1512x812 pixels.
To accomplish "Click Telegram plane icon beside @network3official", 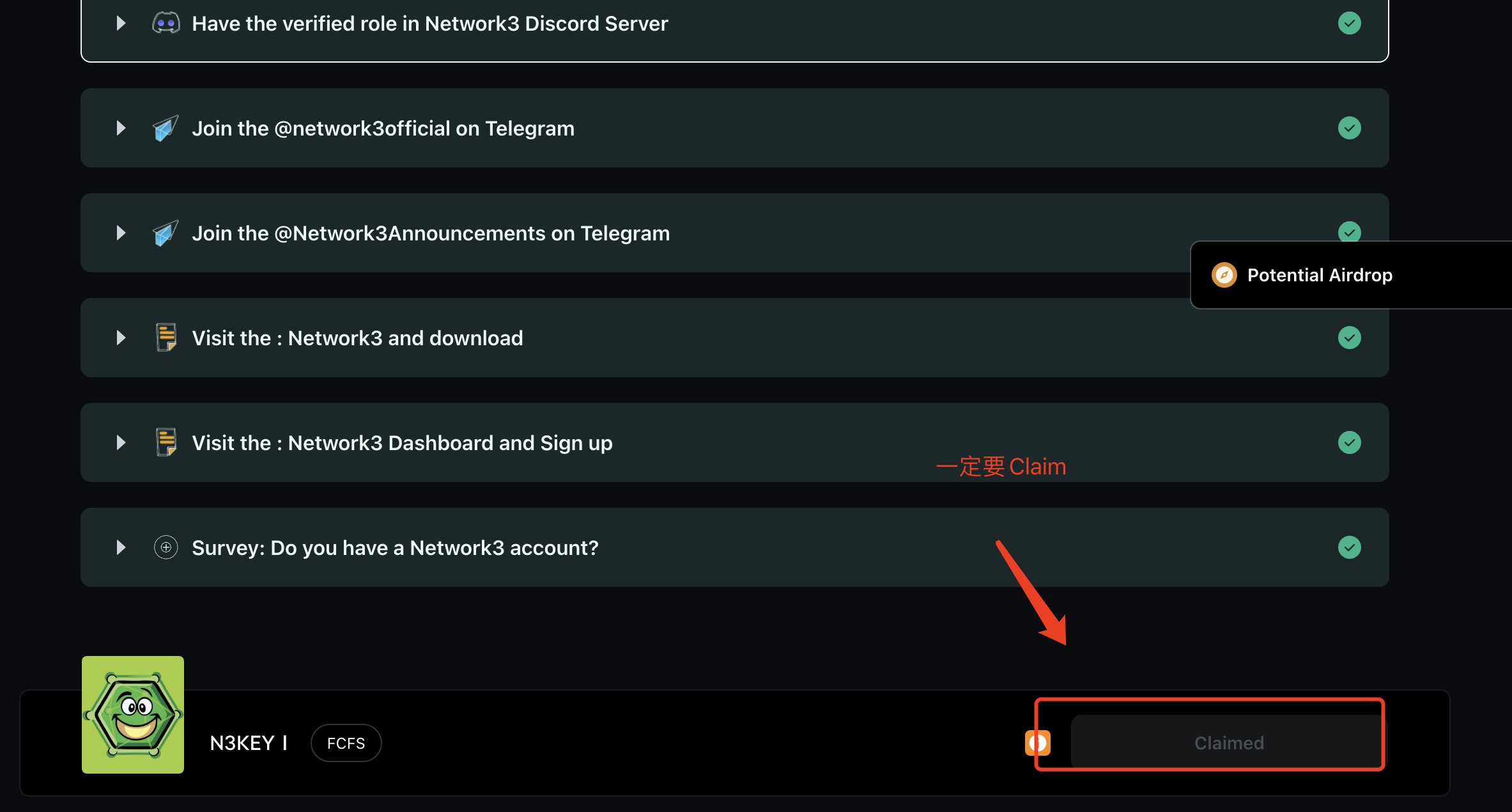I will pos(166,129).
